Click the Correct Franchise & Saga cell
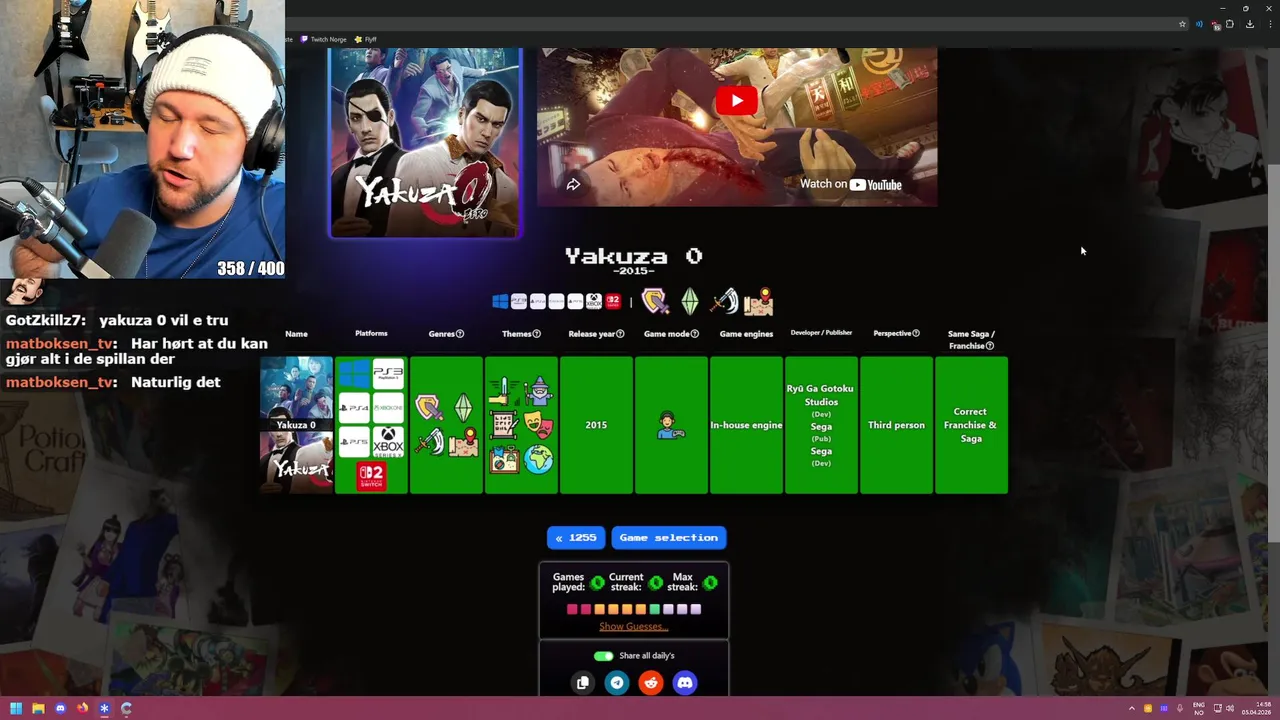 971,425
